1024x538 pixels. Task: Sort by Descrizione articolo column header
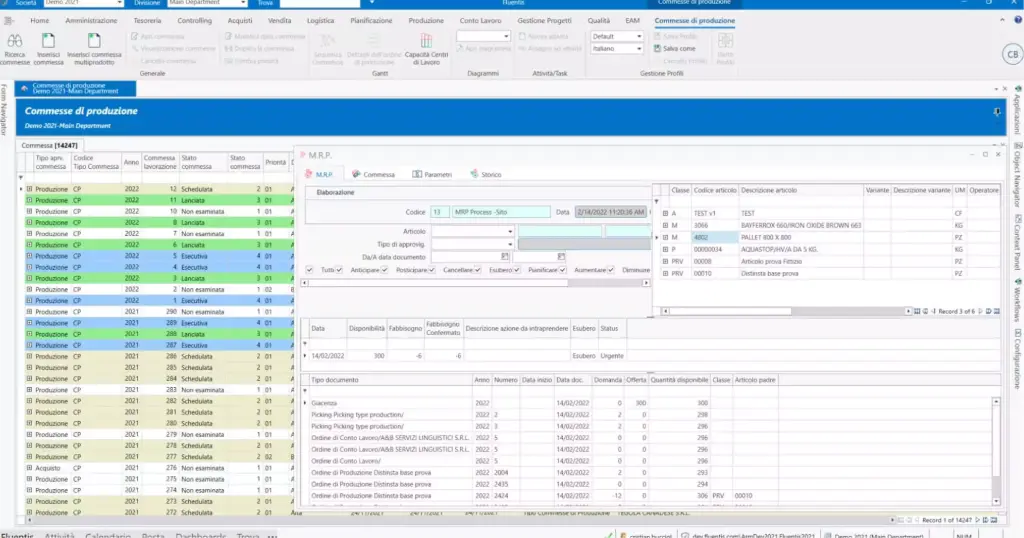click(800, 190)
